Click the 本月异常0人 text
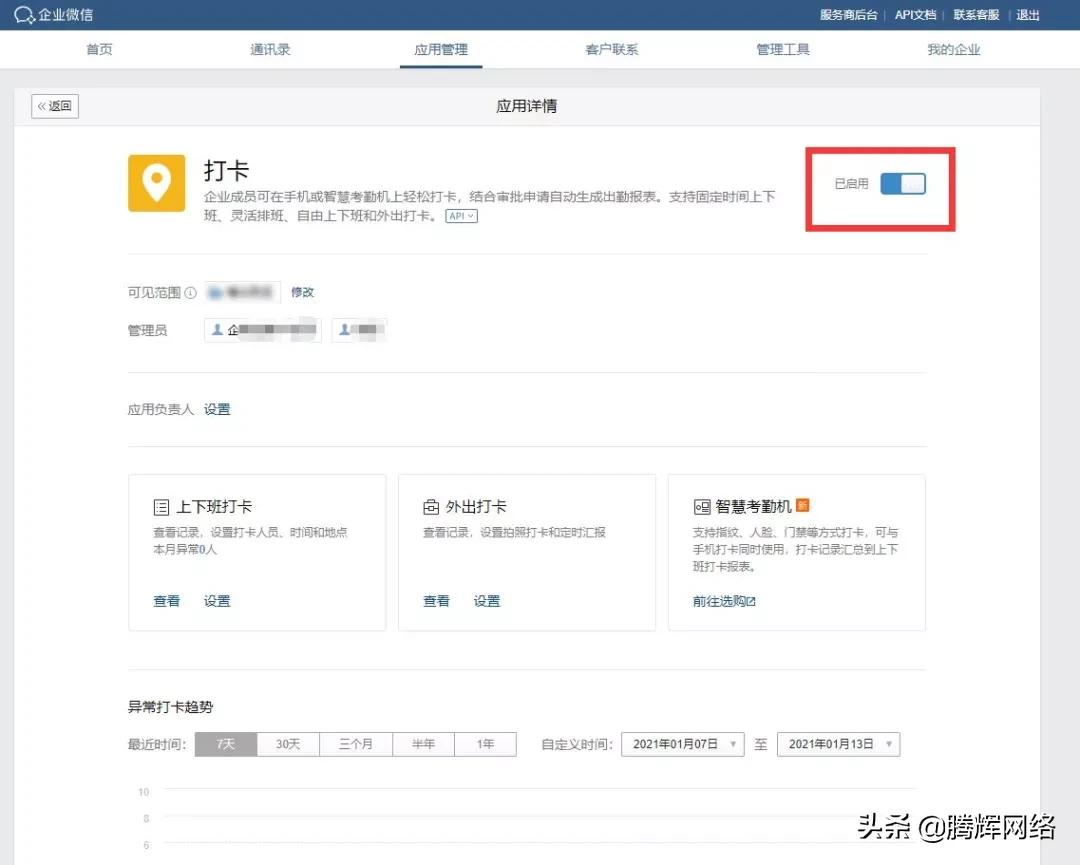This screenshot has height=865, width=1080. [185, 549]
